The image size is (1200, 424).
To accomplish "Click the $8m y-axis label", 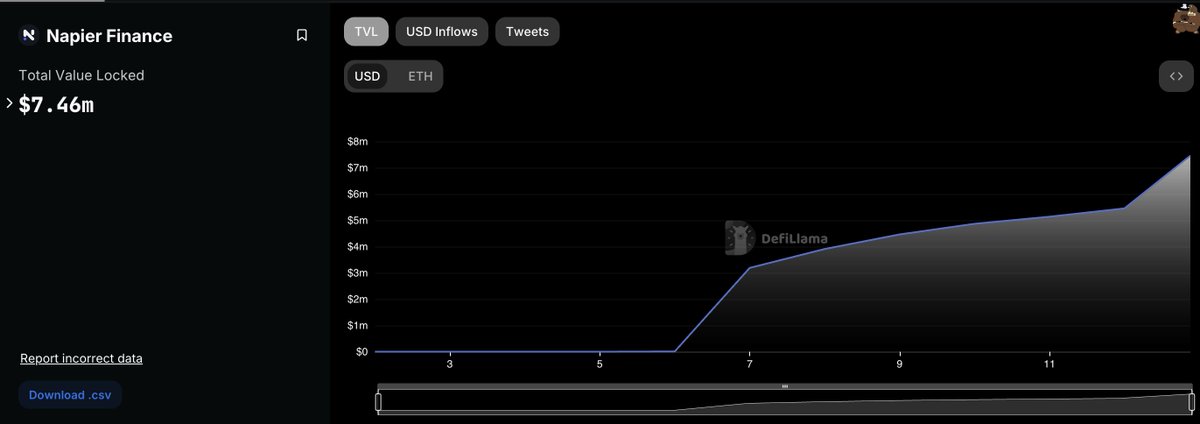I will (357, 141).
